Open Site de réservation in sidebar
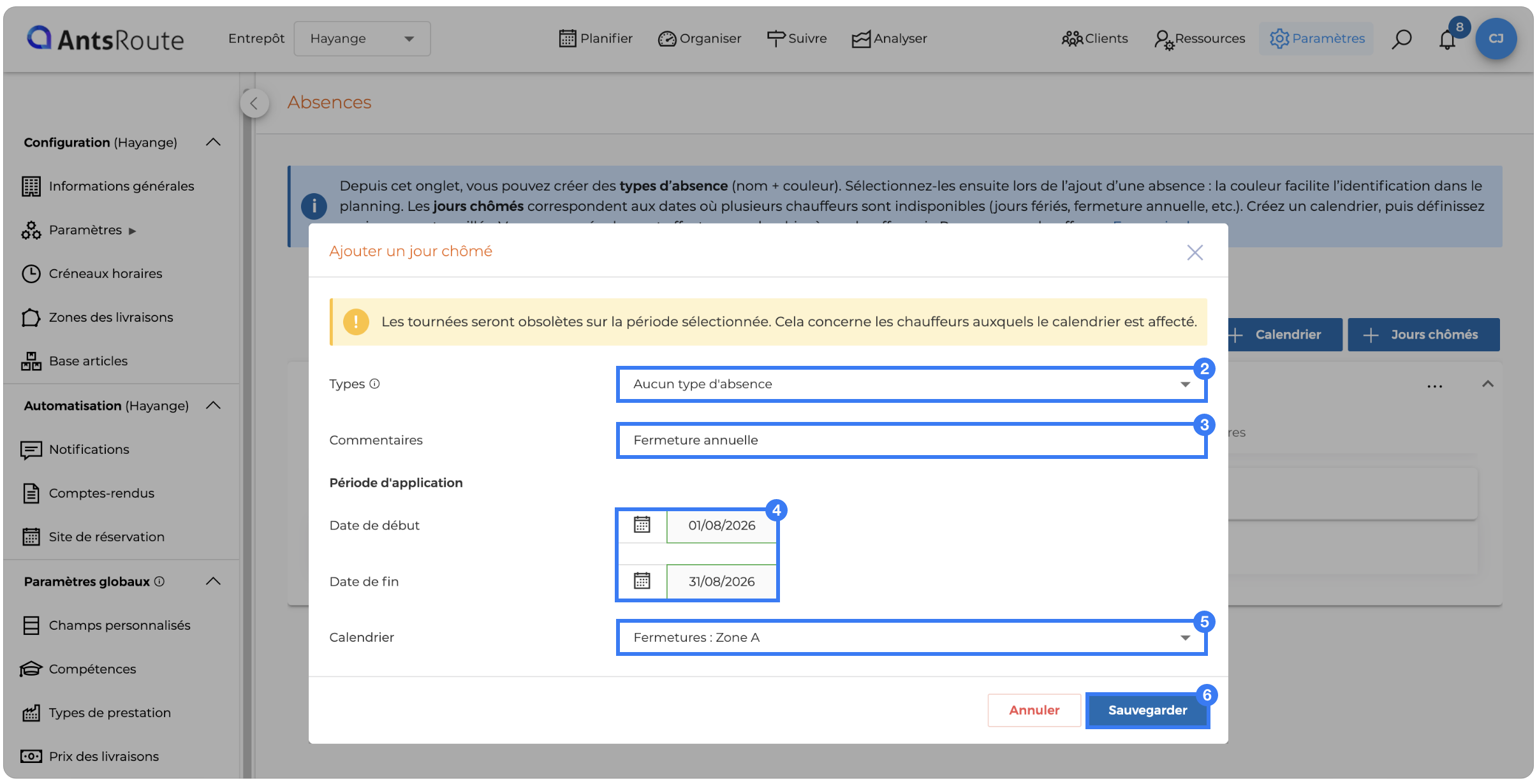Screen dimensions: 1537x784 pos(93,537)
